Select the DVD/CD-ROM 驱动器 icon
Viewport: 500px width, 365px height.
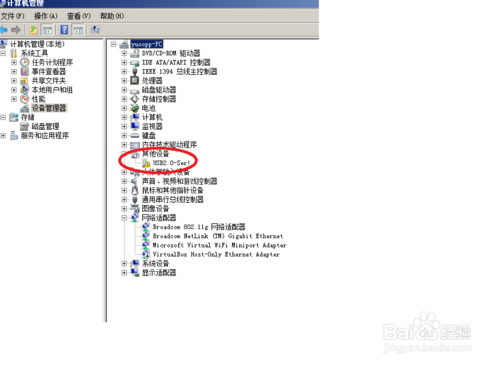pos(135,53)
